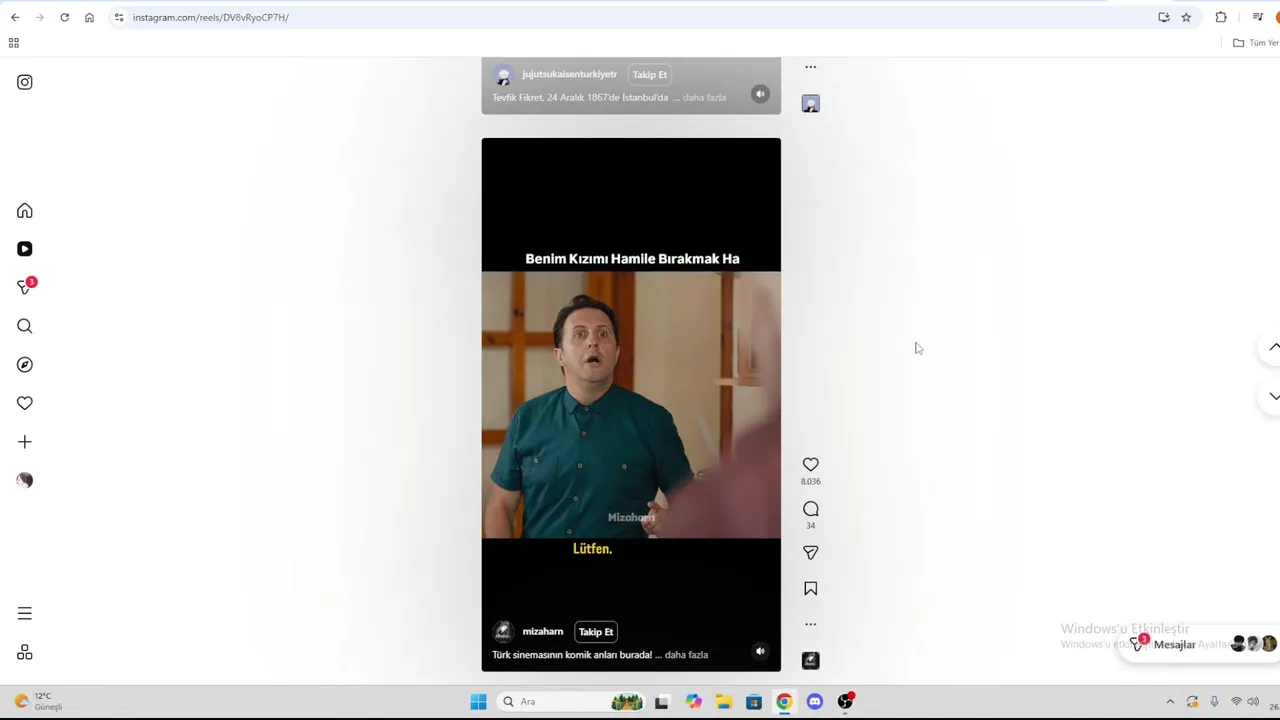Open the Chrome extensions puzzle icon

(1221, 17)
